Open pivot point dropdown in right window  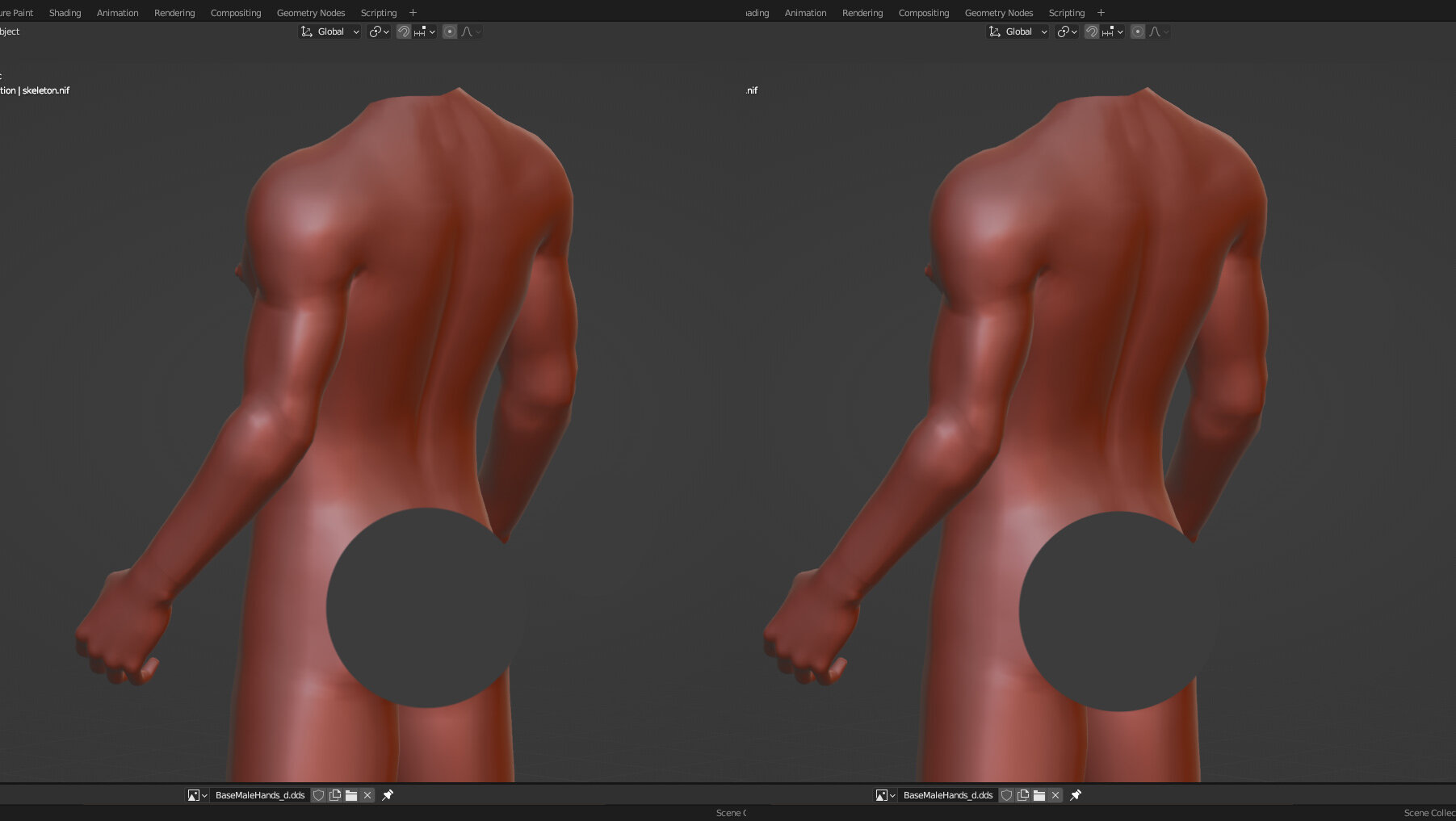click(x=1067, y=31)
